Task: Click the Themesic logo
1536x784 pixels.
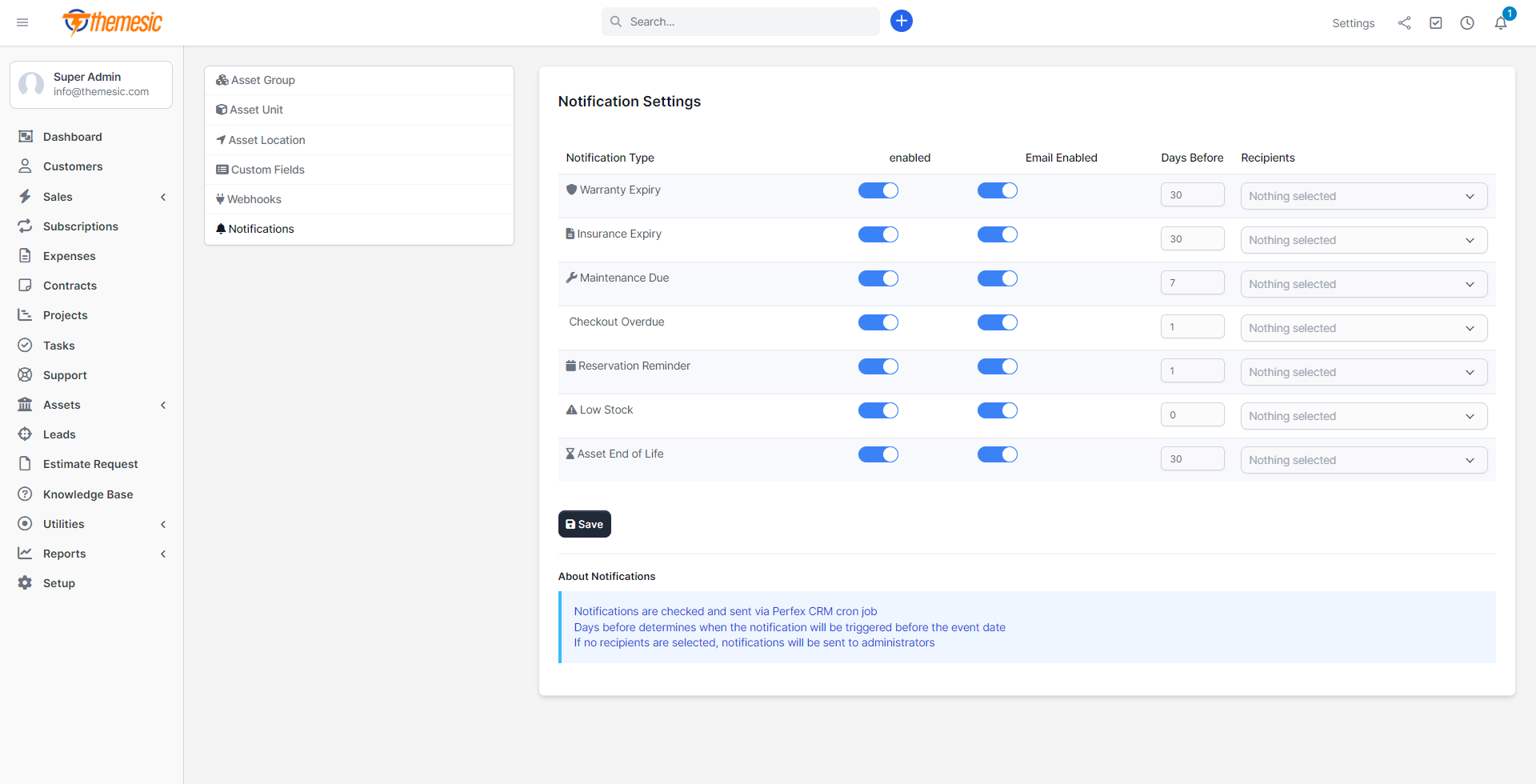Action: click(x=113, y=22)
